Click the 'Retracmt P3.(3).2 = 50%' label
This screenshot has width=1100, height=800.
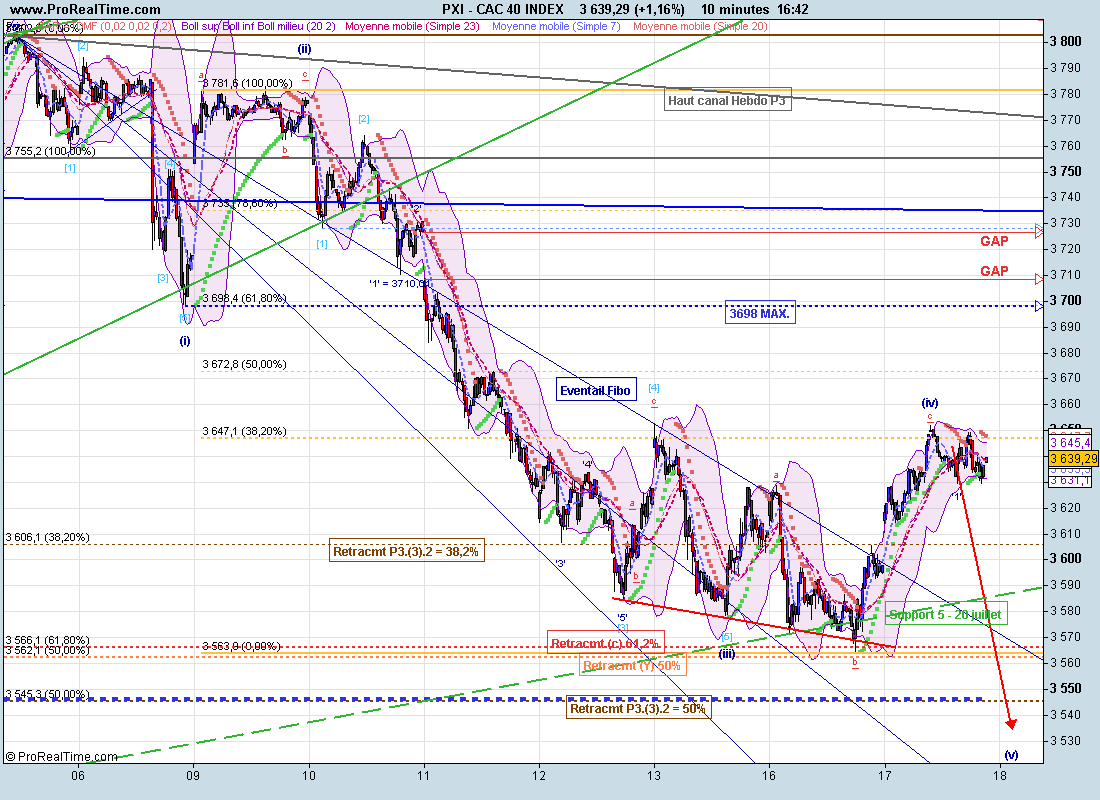pos(638,709)
